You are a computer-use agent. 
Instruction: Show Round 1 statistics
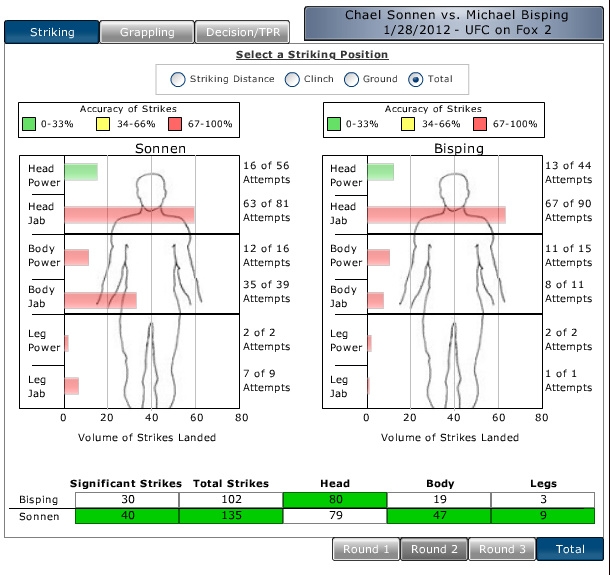tap(366, 549)
